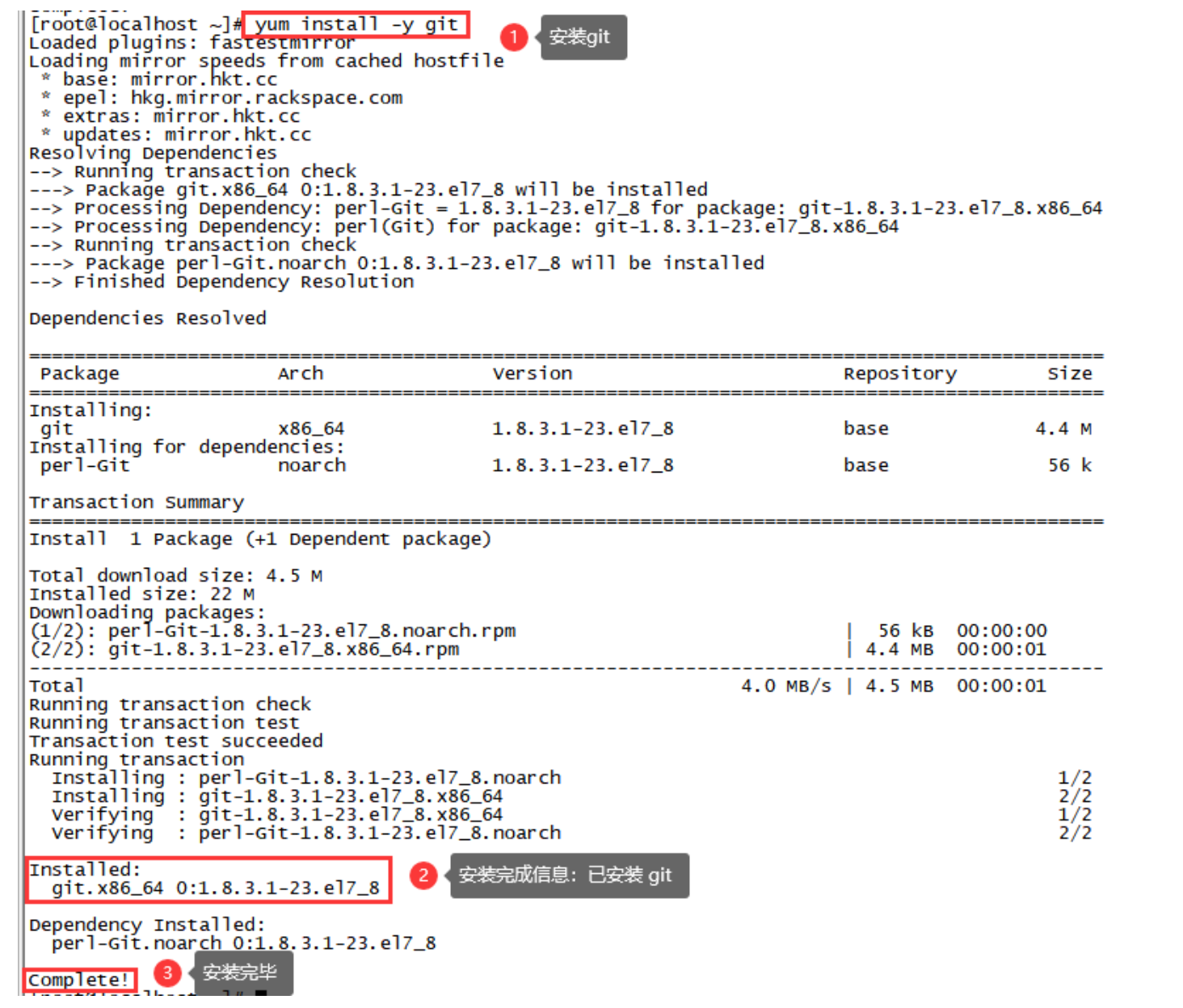This screenshot has width=1183, height=1008.
Task: Click the highlighted 'Complete!' text
Action: [x=79, y=980]
